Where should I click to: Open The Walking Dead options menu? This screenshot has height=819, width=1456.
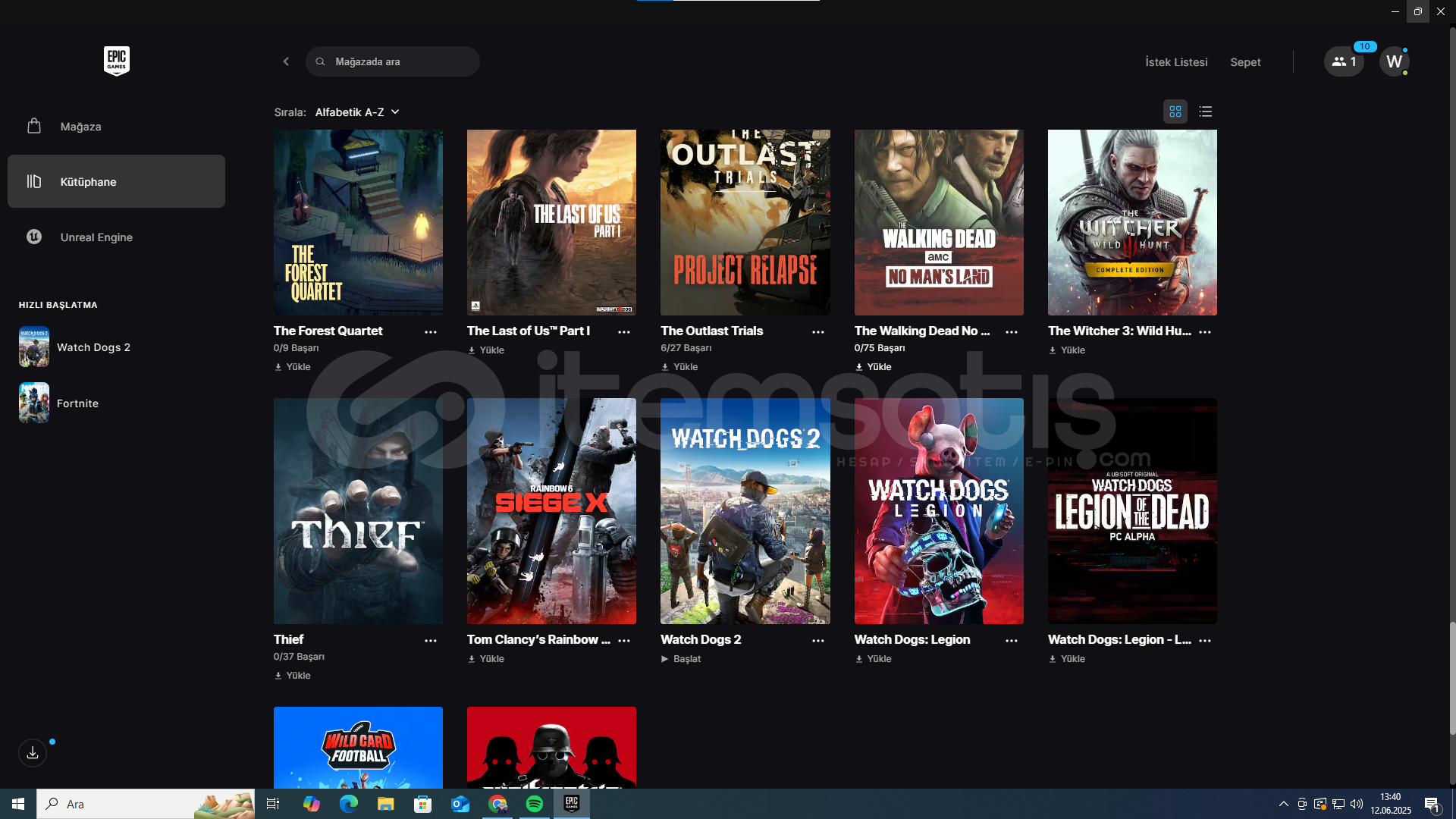1012,332
